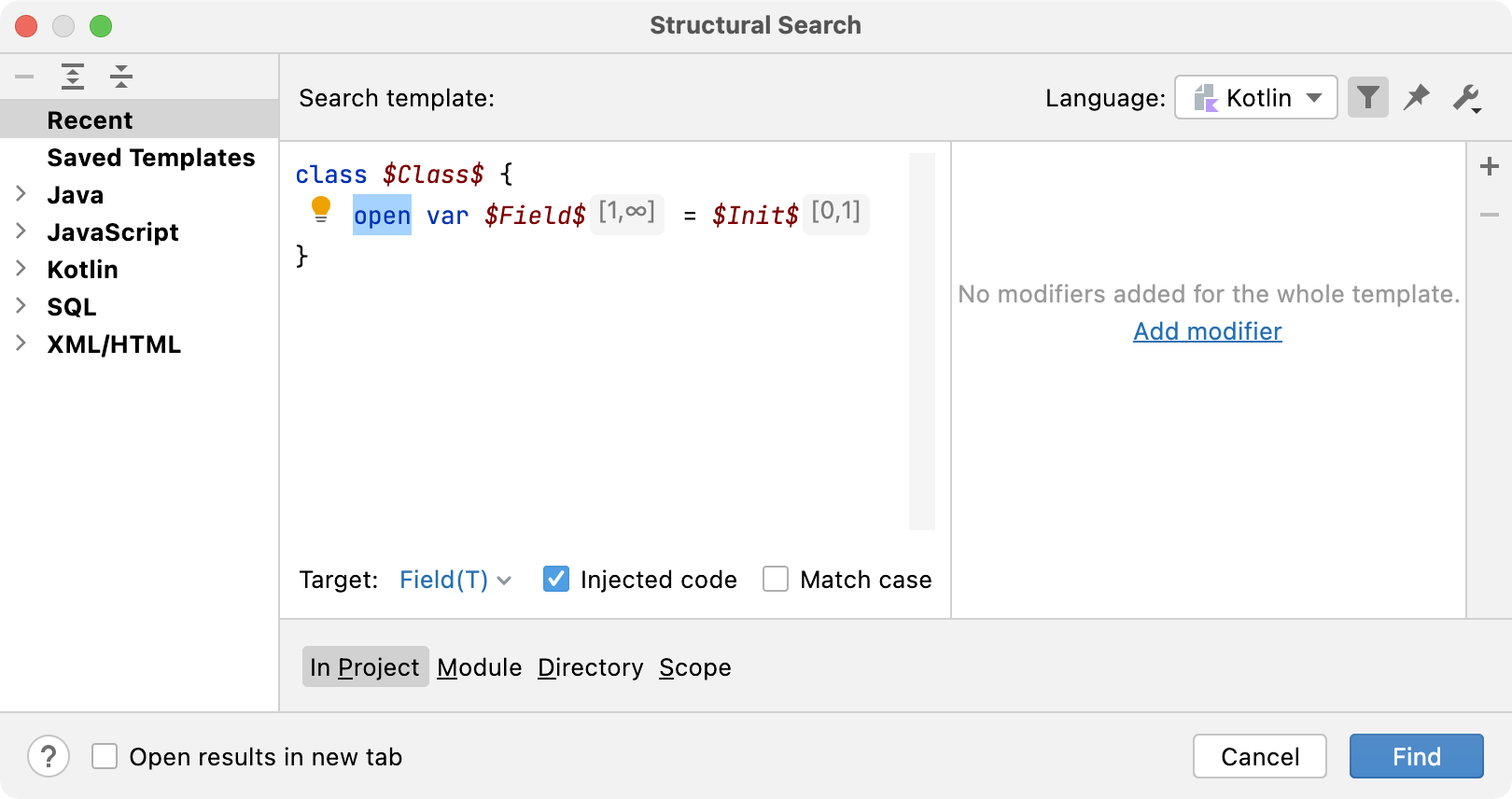Select Saved Templates in the sidebar
The height and width of the screenshot is (799, 1512).
(x=150, y=158)
